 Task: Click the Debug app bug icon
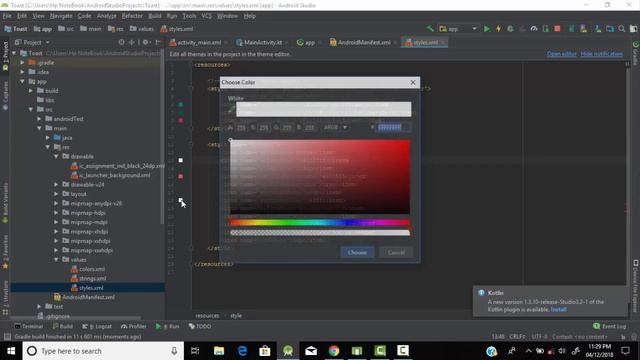[x=510, y=29]
